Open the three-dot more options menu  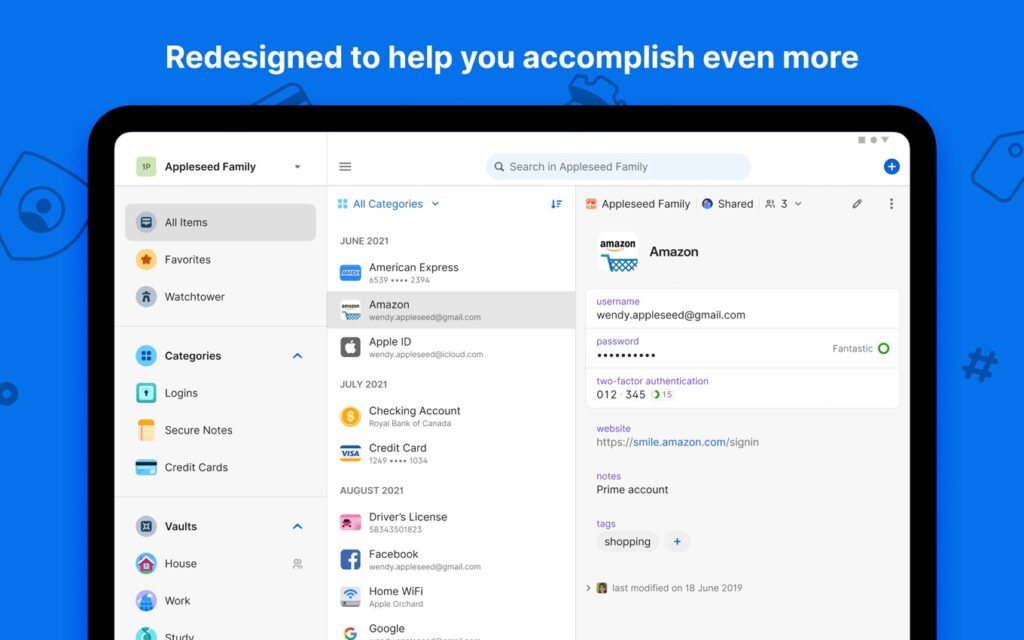point(891,203)
